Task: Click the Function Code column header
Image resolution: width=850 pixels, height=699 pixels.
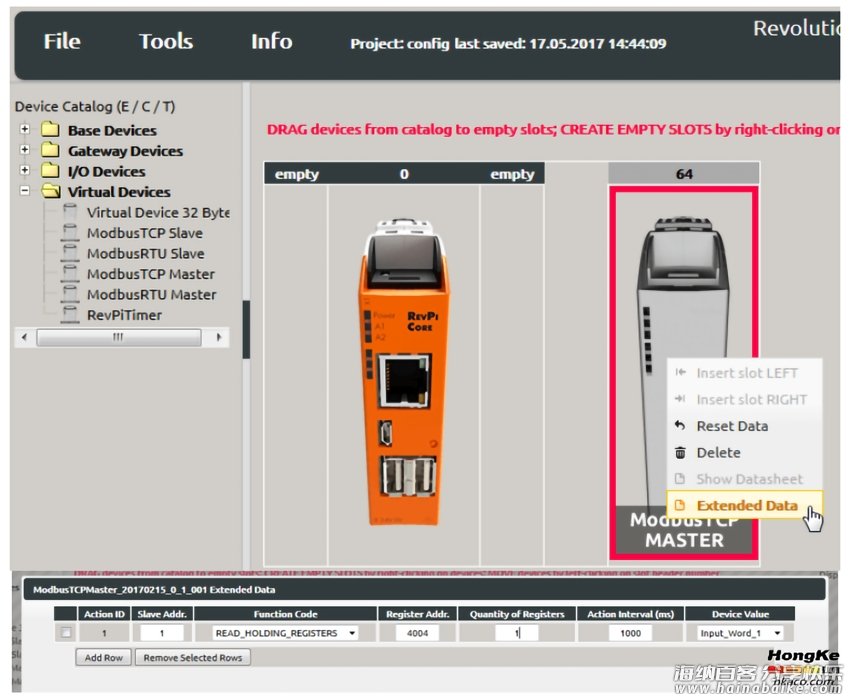Action: click(x=285, y=614)
